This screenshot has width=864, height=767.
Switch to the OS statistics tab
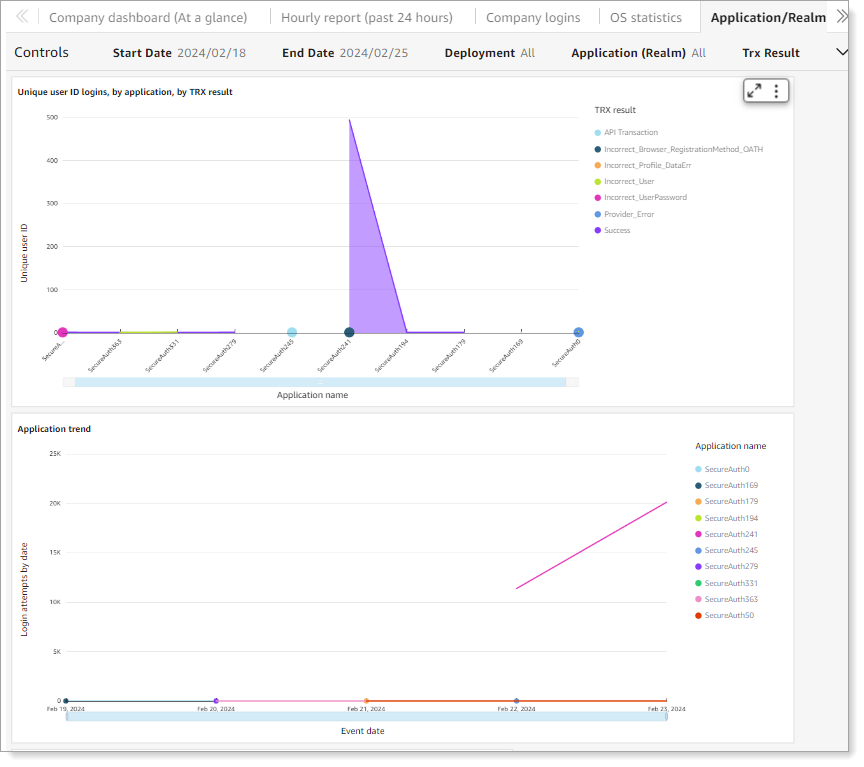coord(646,17)
